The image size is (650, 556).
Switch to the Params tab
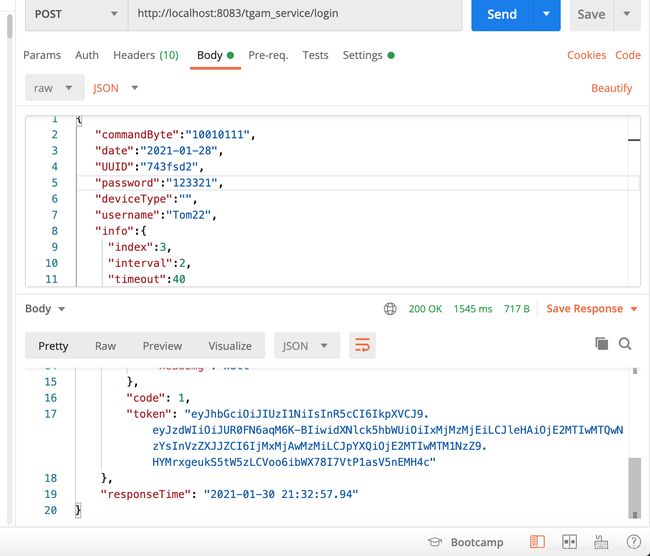42,55
